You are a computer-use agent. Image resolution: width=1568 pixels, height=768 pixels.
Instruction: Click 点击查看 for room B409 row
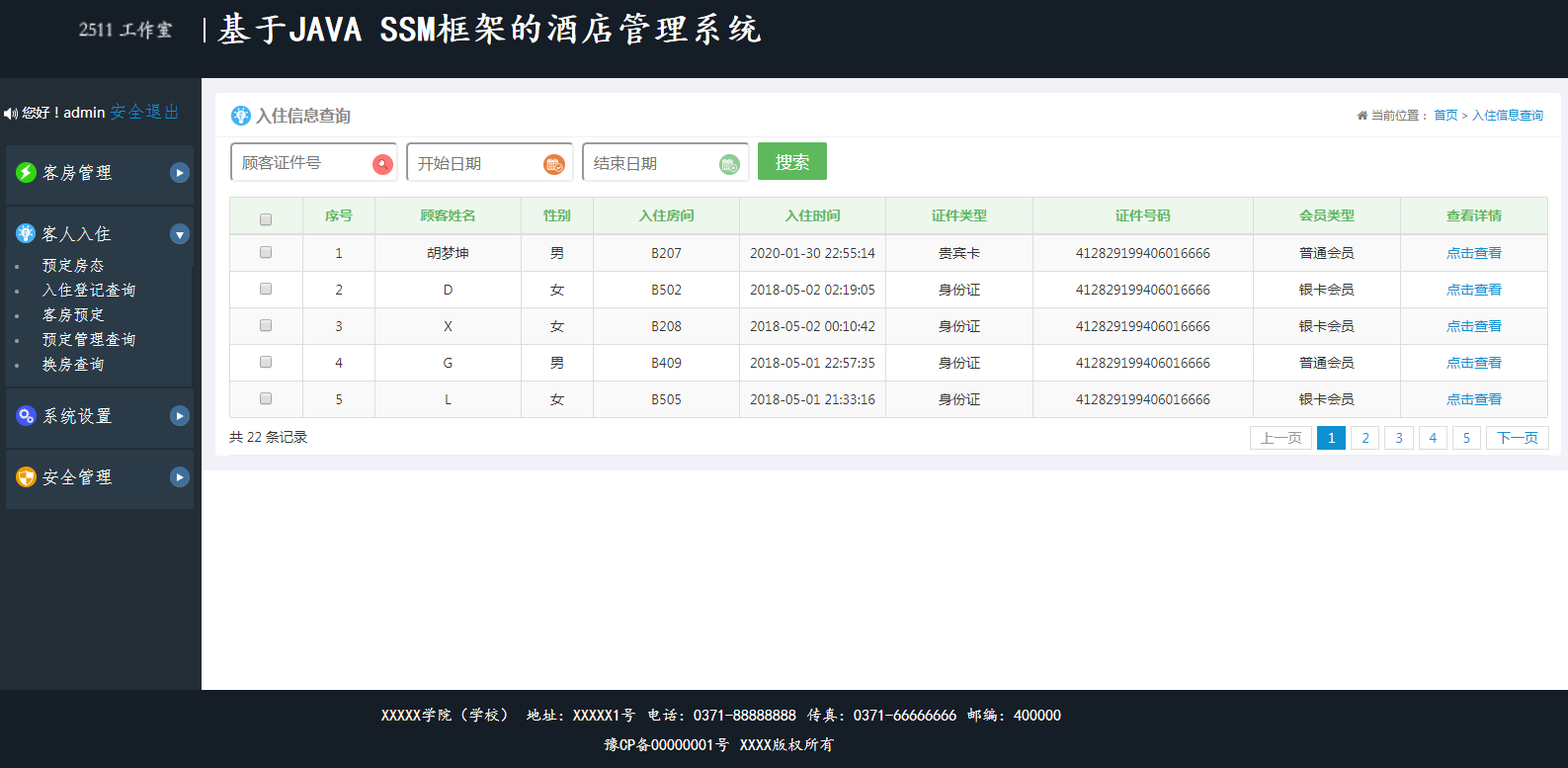tap(1474, 363)
